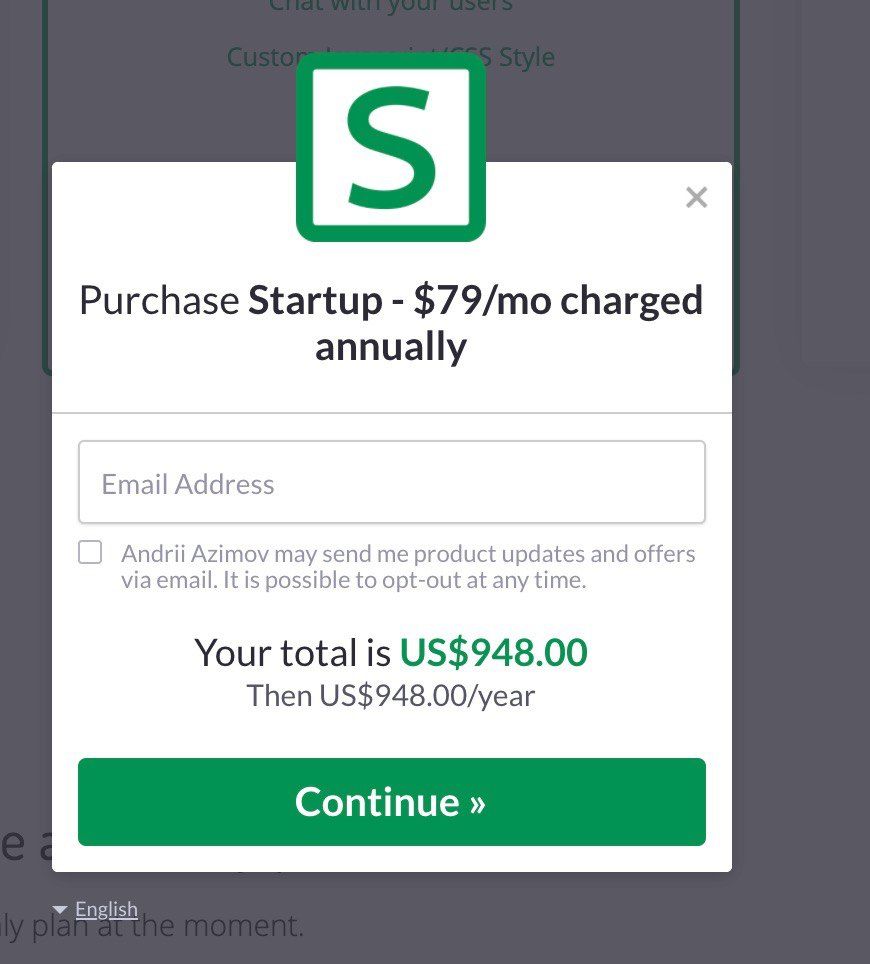Image resolution: width=870 pixels, height=964 pixels.
Task: Select the green US$948.00 total amount
Action: pyautogui.click(x=494, y=652)
